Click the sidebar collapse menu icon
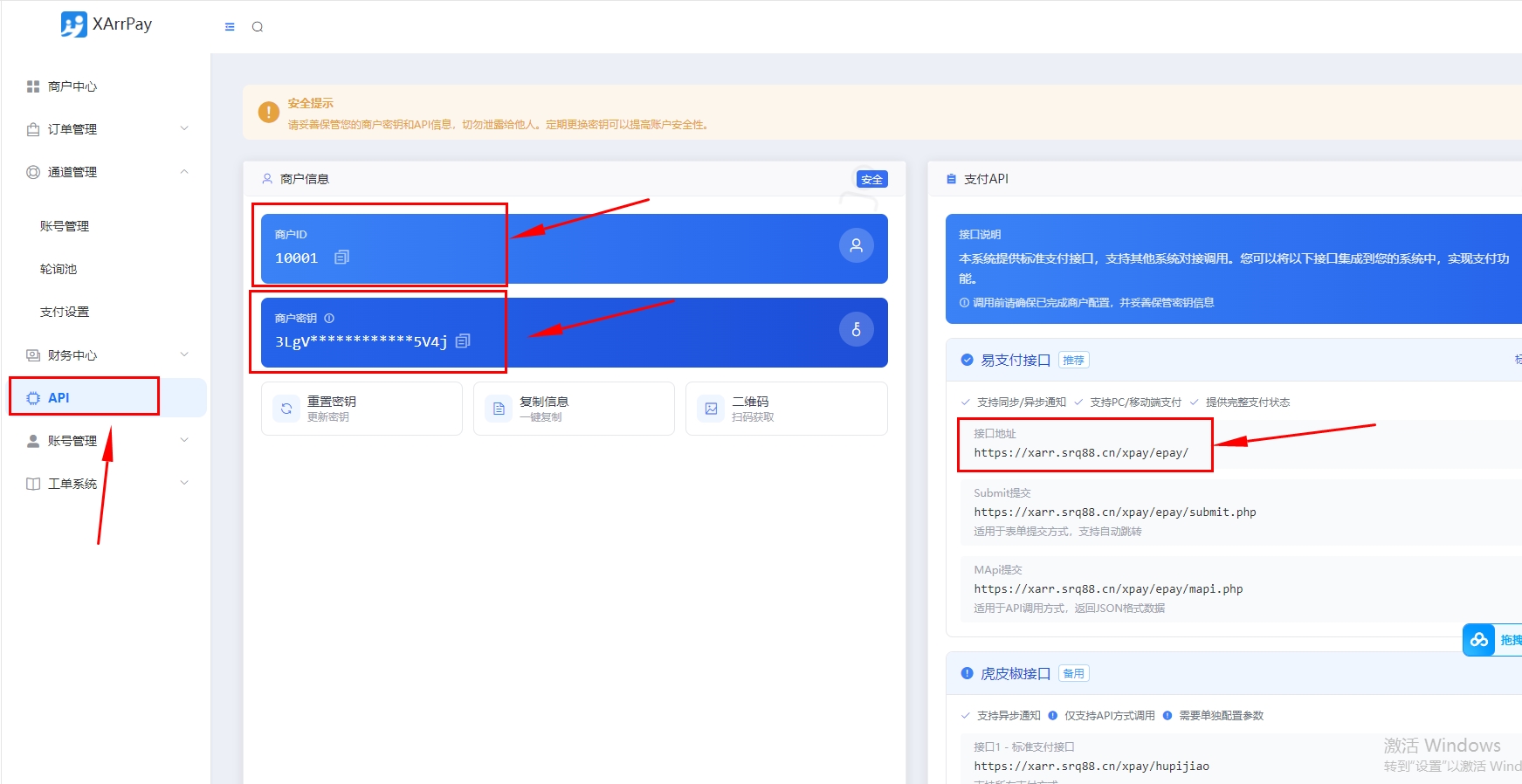The height and width of the screenshot is (784, 1522). point(230,27)
